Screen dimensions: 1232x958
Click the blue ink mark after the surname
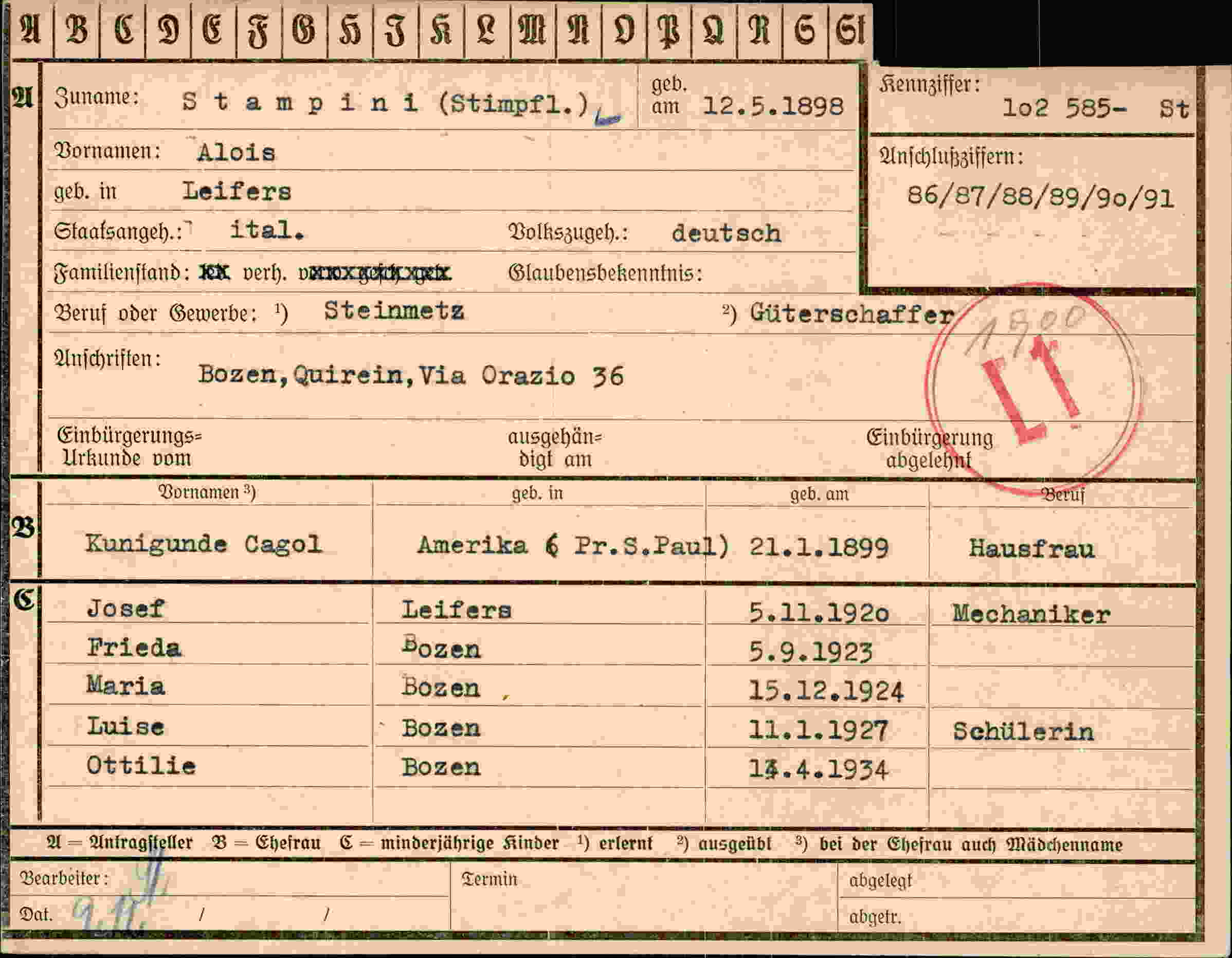pyautogui.click(x=608, y=117)
